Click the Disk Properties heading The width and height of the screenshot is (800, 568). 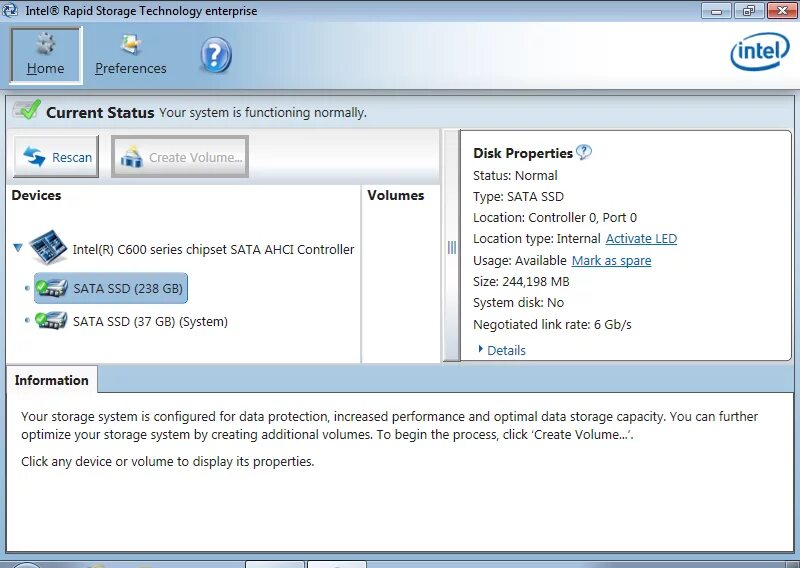click(522, 153)
